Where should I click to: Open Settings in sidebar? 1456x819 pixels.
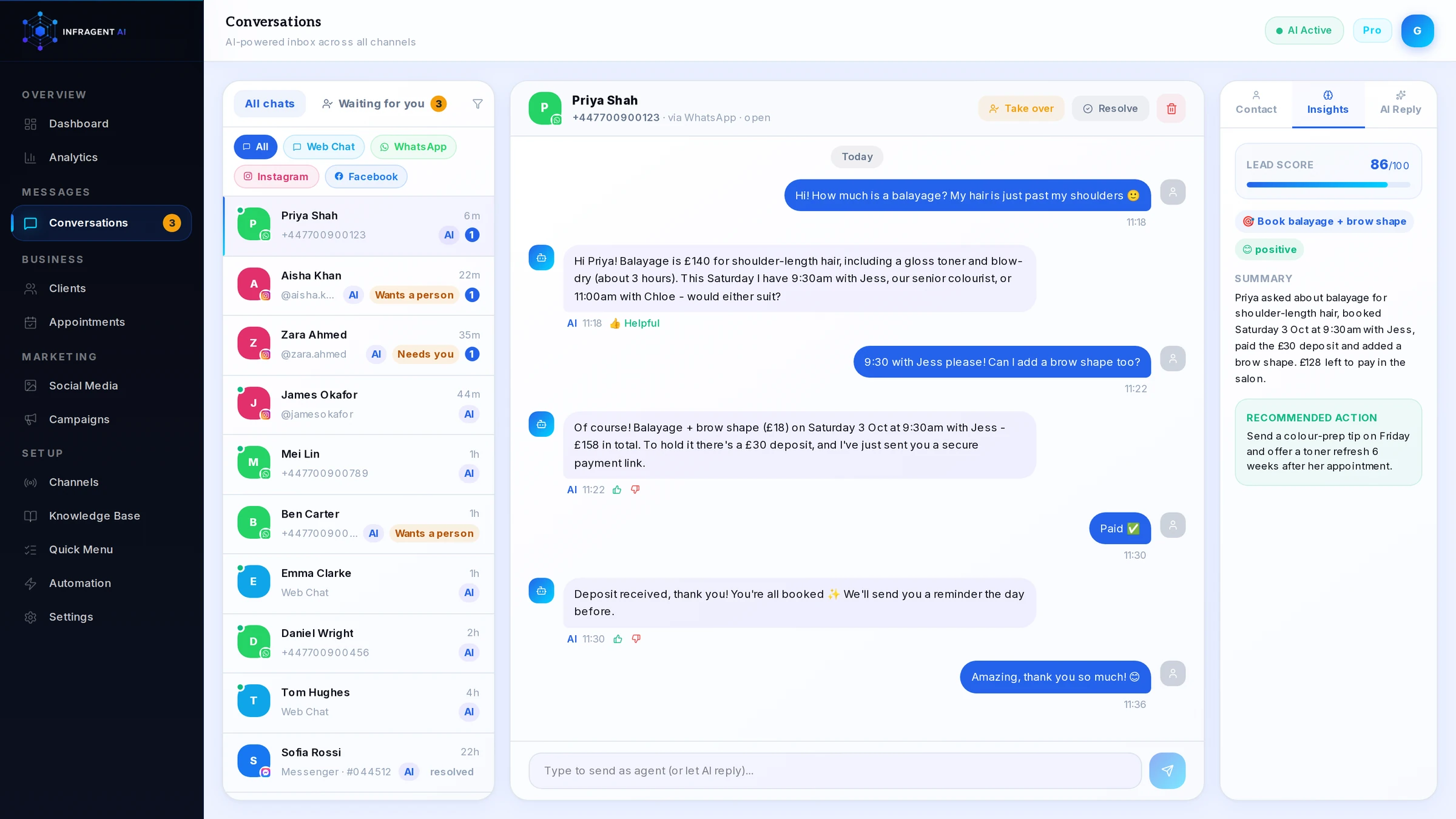point(101,617)
